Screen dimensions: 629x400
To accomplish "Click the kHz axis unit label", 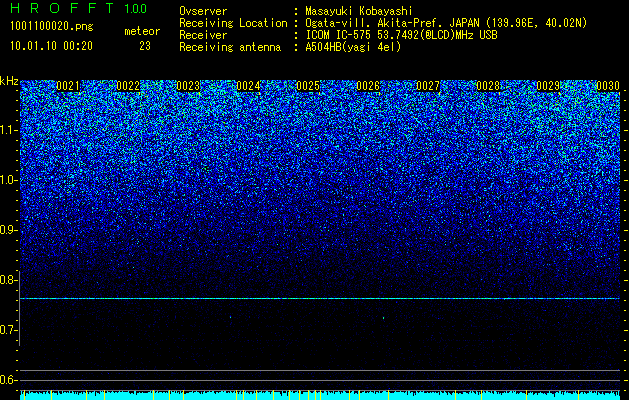I will [x=9, y=81].
